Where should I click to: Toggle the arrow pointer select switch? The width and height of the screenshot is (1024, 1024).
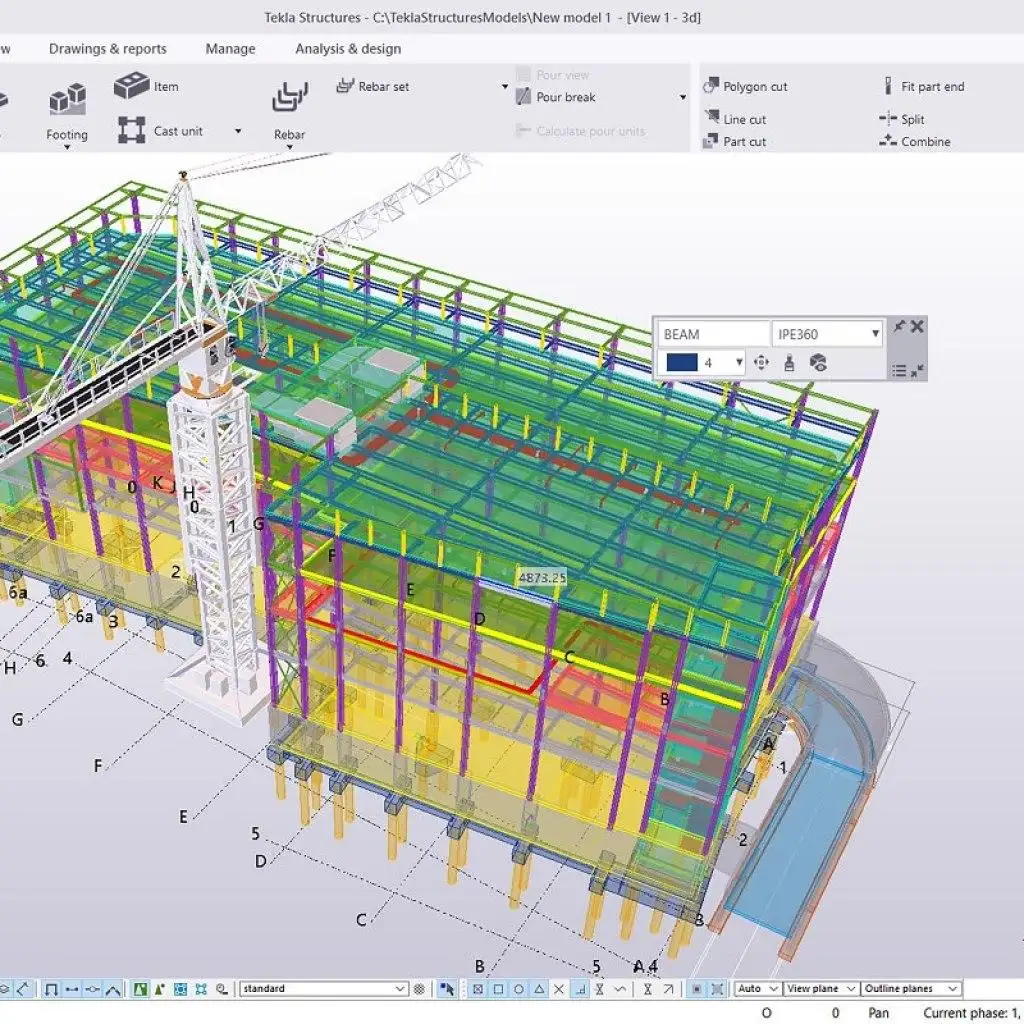pos(447,989)
